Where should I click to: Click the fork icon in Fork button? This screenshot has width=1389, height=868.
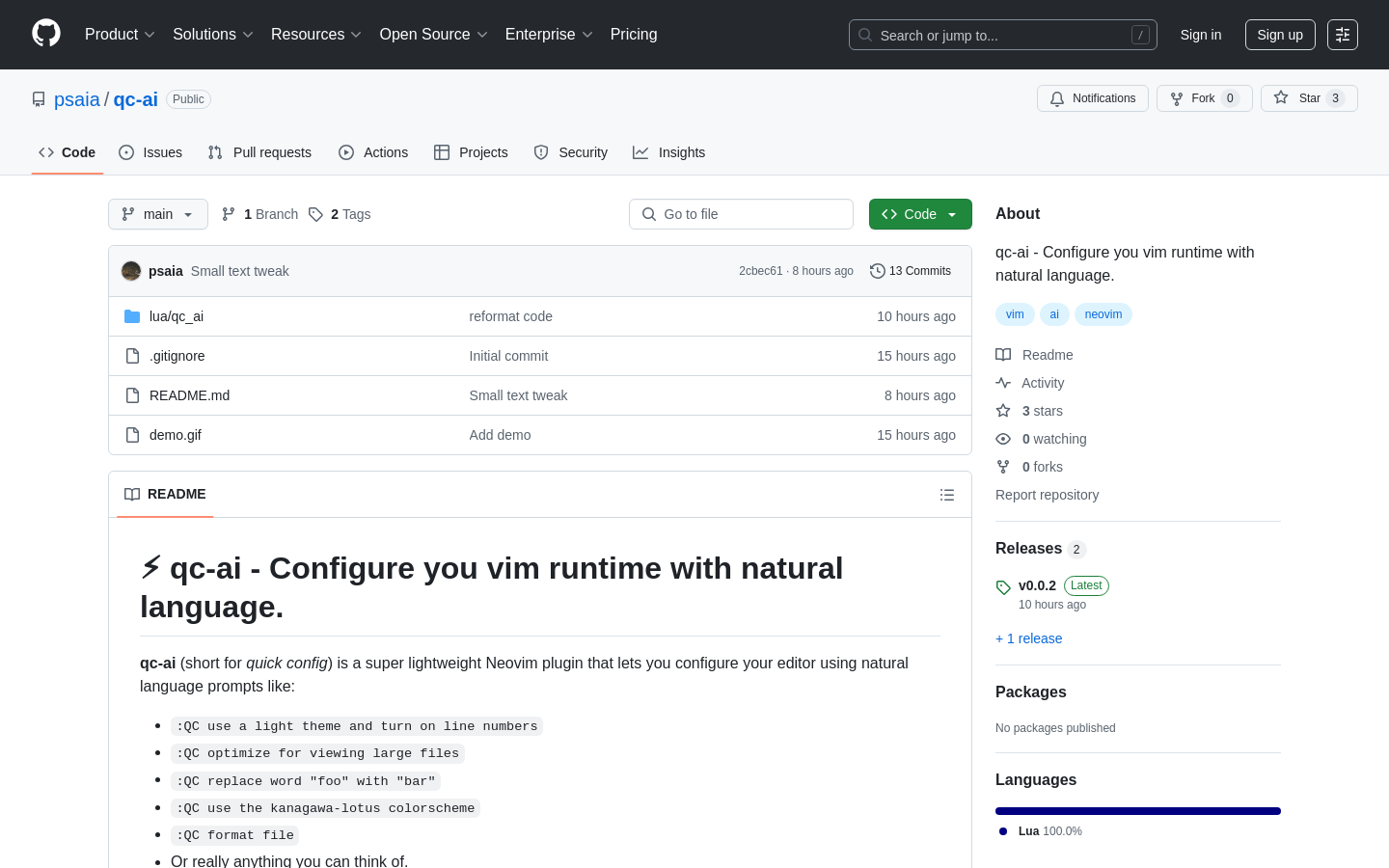pyautogui.click(x=1177, y=98)
